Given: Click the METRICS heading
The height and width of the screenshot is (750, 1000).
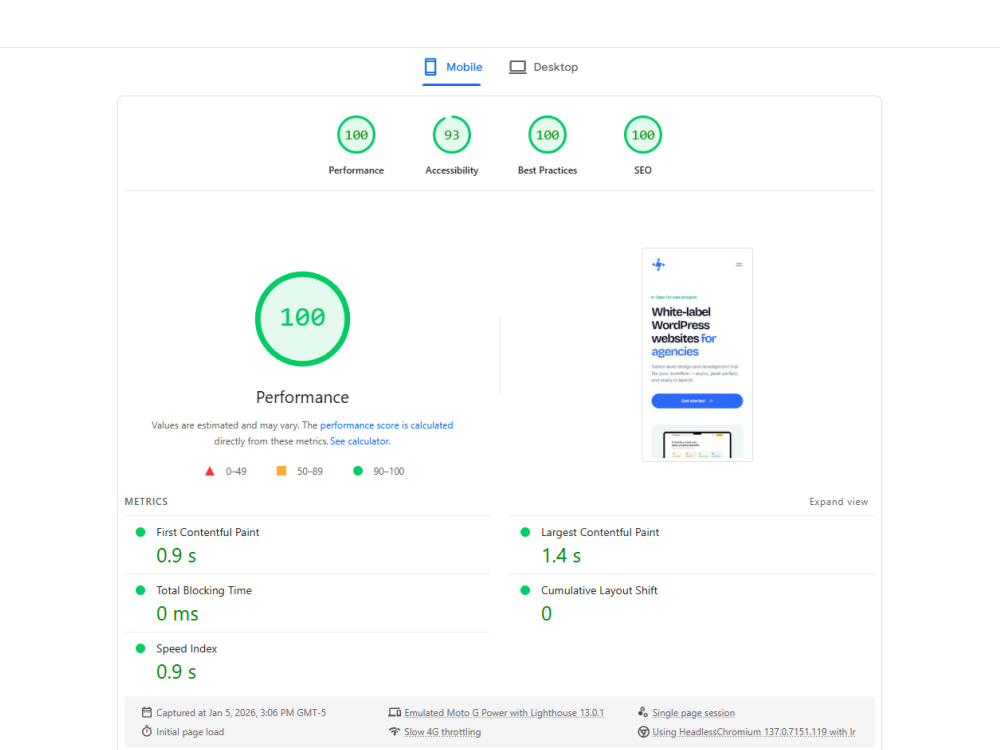Looking at the screenshot, I should coord(146,502).
